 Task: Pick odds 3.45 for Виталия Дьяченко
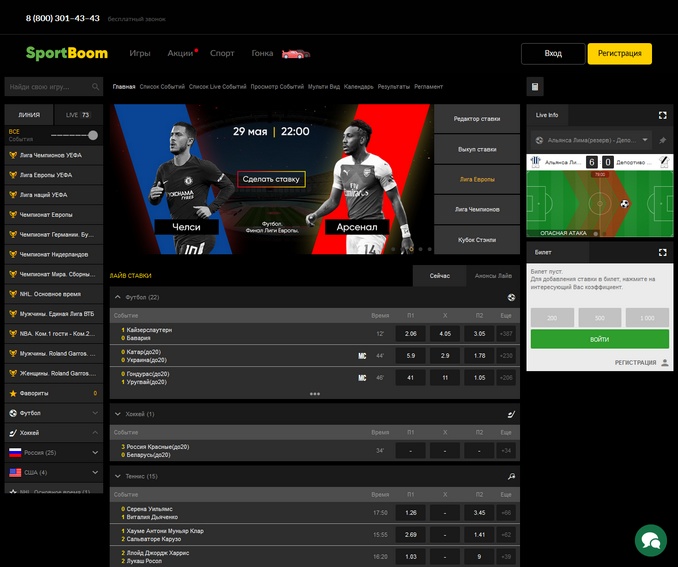coord(479,513)
